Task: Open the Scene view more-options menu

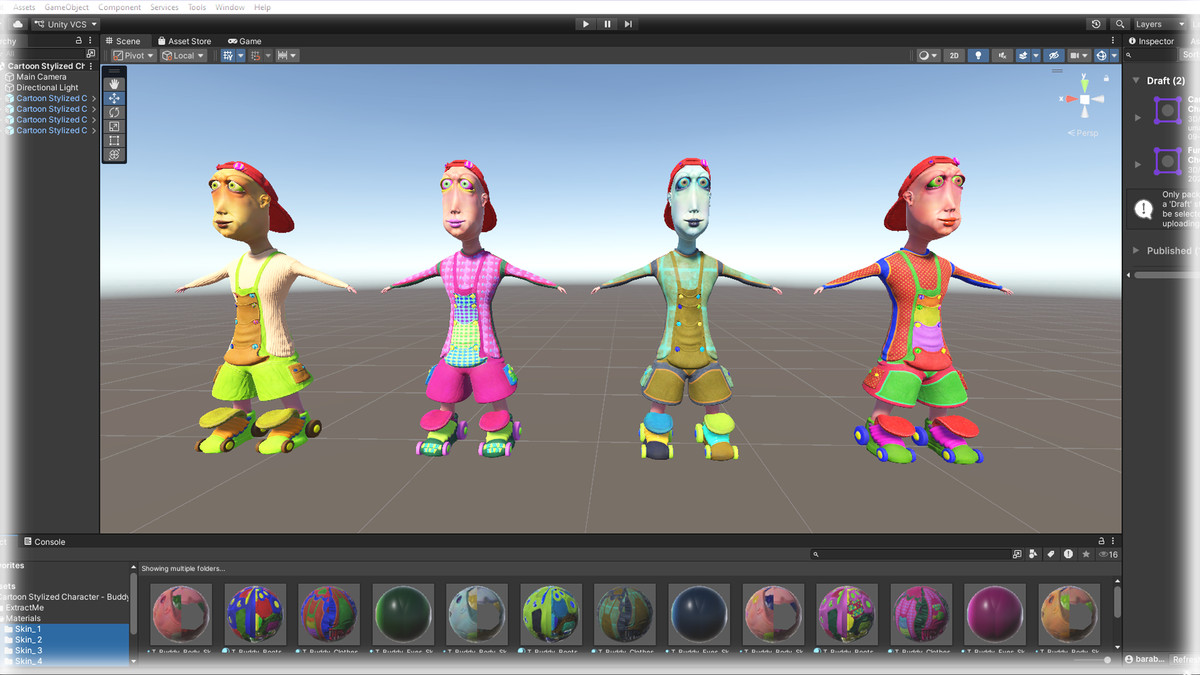Action: pos(1112,41)
